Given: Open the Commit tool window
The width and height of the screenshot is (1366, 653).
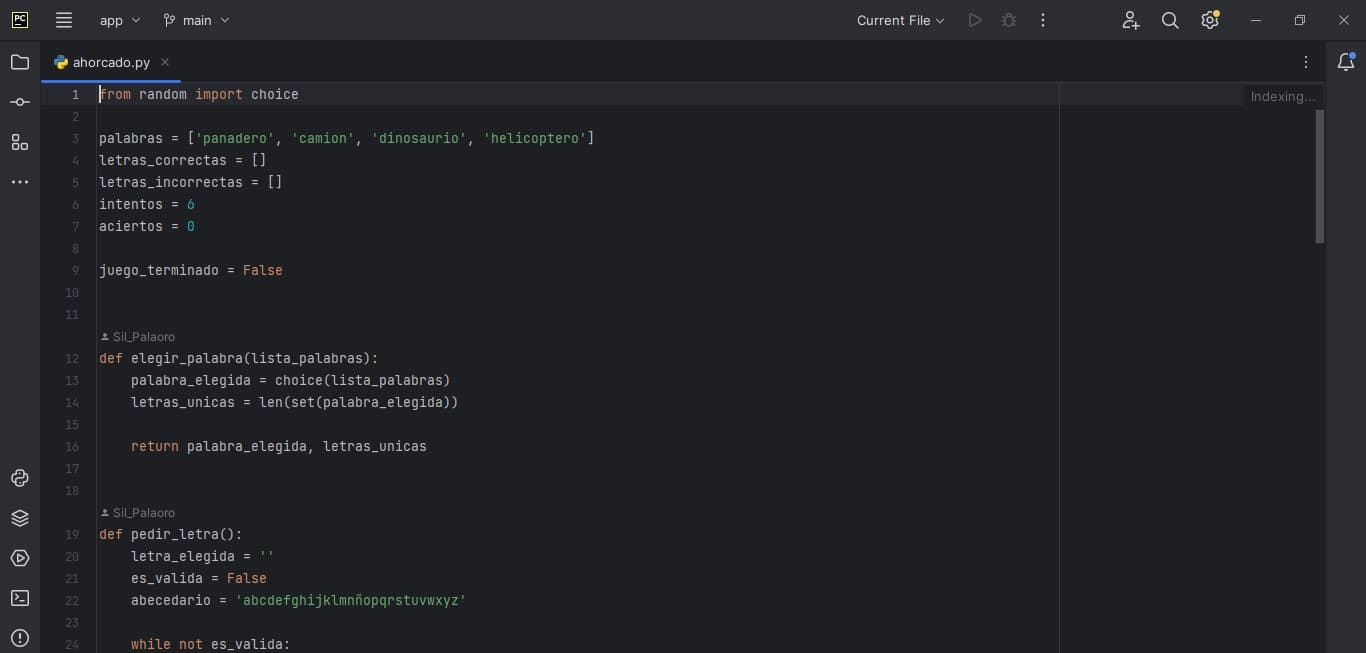Looking at the screenshot, I should tap(20, 102).
